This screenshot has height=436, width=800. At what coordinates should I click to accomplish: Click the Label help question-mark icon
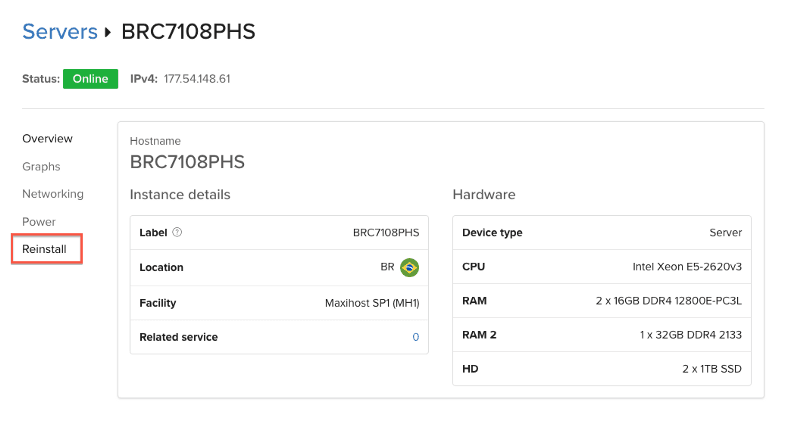coord(177,233)
